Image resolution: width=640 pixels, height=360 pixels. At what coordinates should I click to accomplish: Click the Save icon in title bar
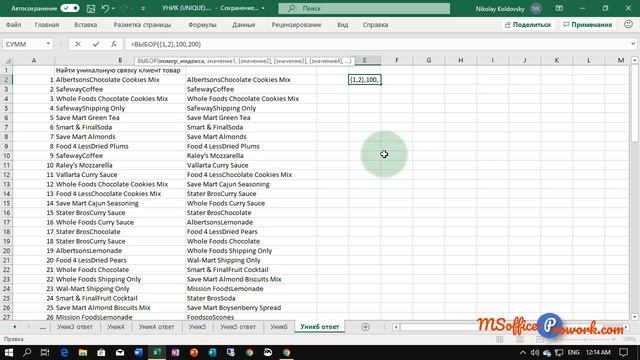pos(91,8)
